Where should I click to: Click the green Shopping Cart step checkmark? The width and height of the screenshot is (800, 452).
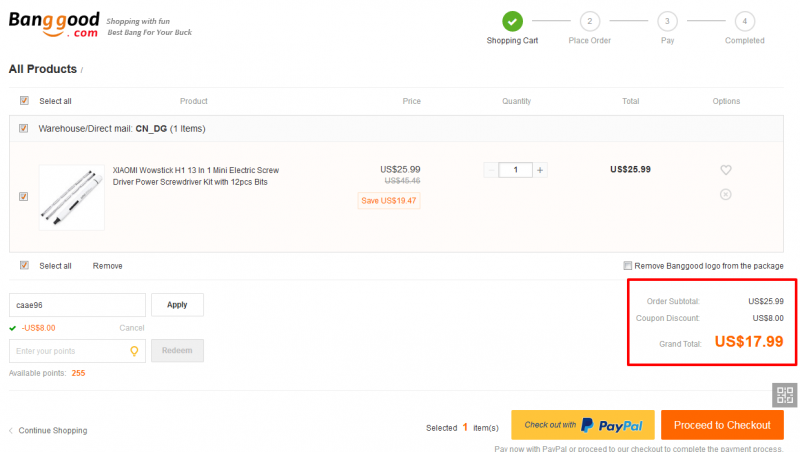click(512, 21)
